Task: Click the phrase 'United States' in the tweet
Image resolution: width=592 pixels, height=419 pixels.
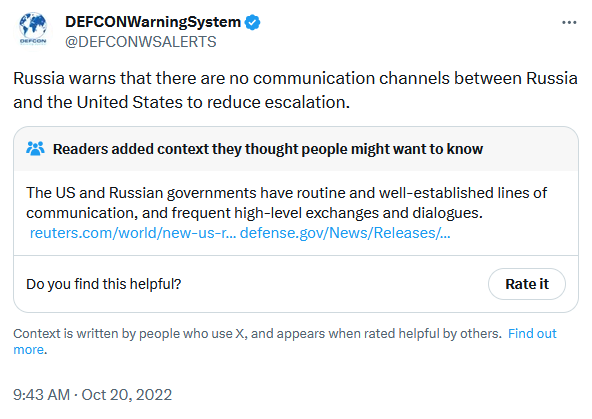Action: 130,102
